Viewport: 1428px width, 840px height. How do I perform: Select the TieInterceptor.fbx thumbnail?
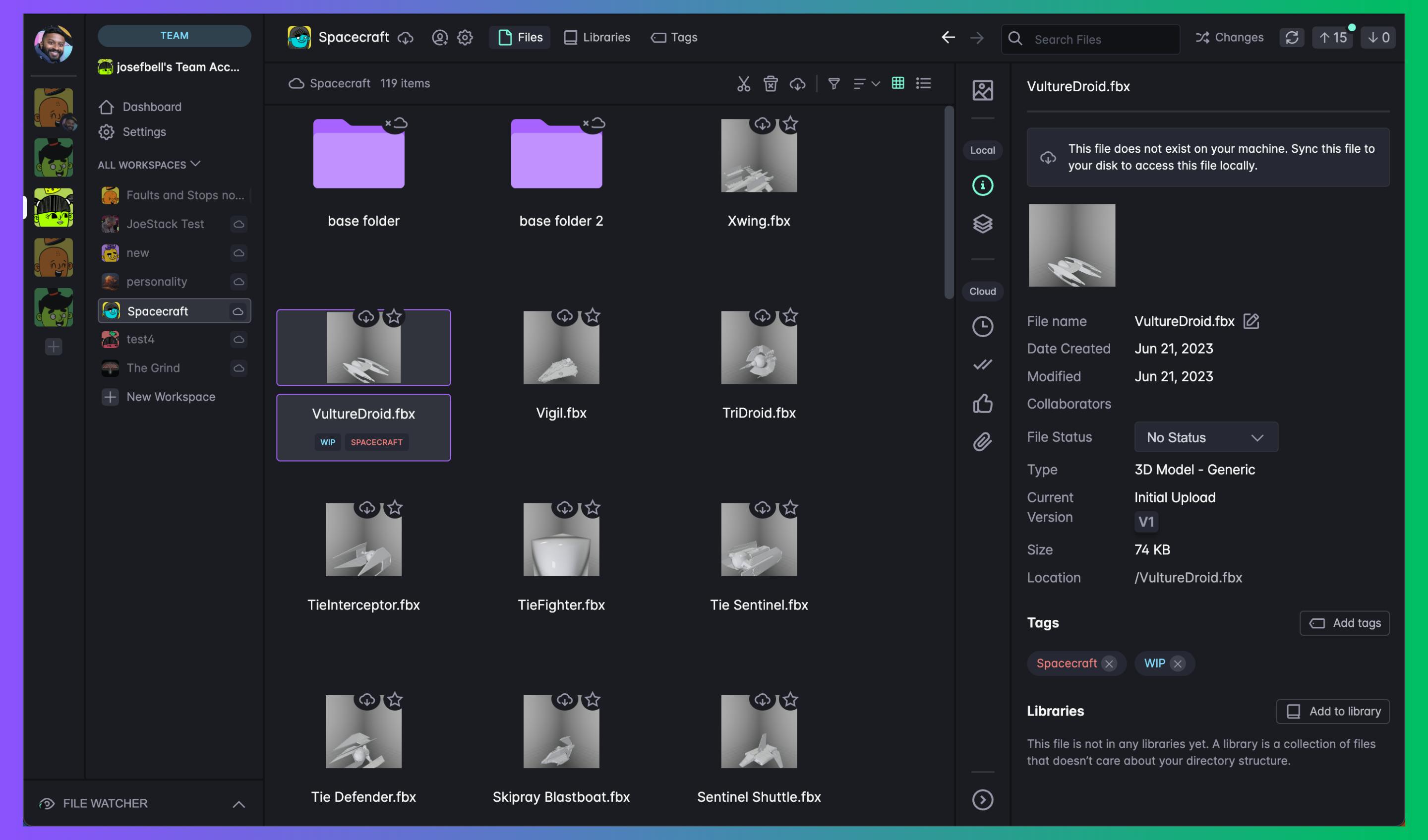pos(363,540)
